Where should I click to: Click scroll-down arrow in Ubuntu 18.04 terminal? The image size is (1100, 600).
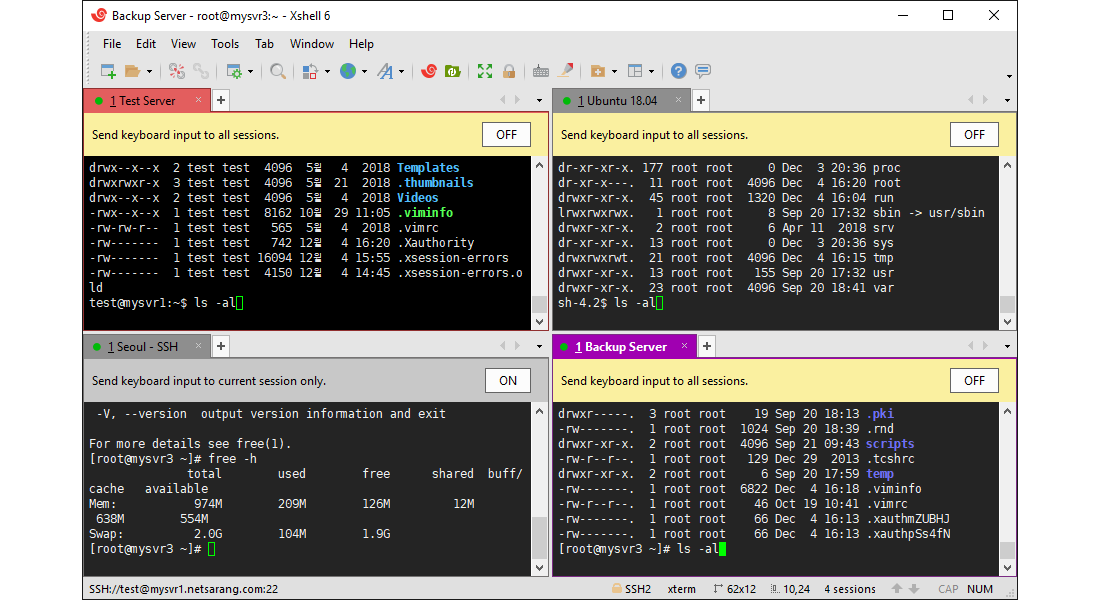click(x=1007, y=322)
